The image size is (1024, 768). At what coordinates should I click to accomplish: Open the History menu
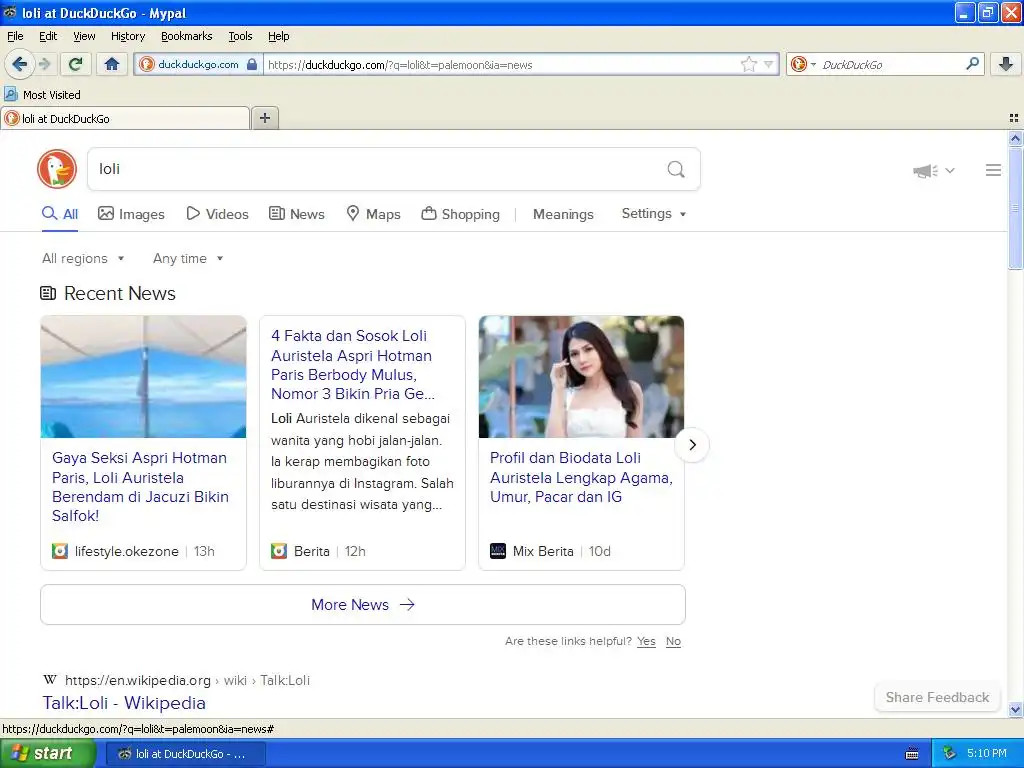(127, 36)
